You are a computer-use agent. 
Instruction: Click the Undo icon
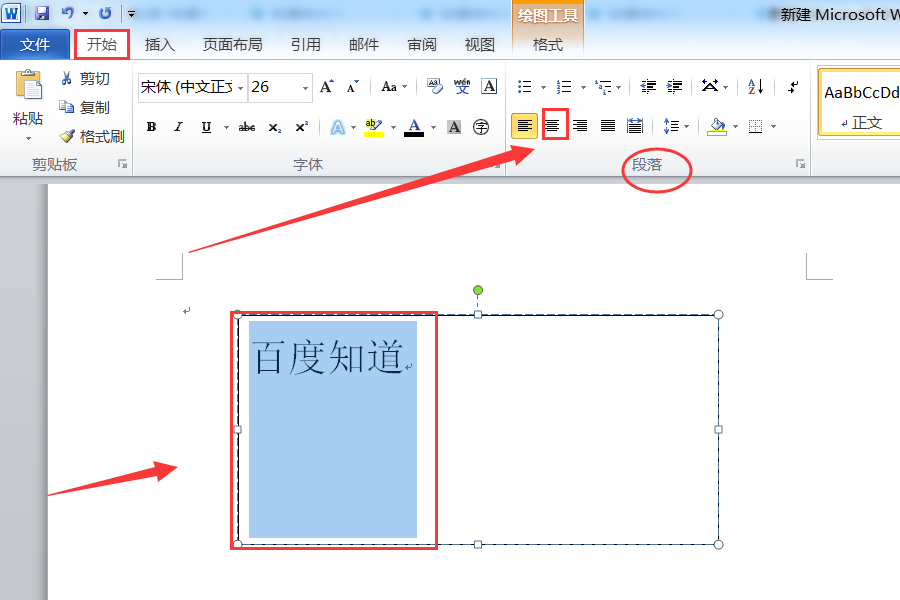tap(68, 13)
